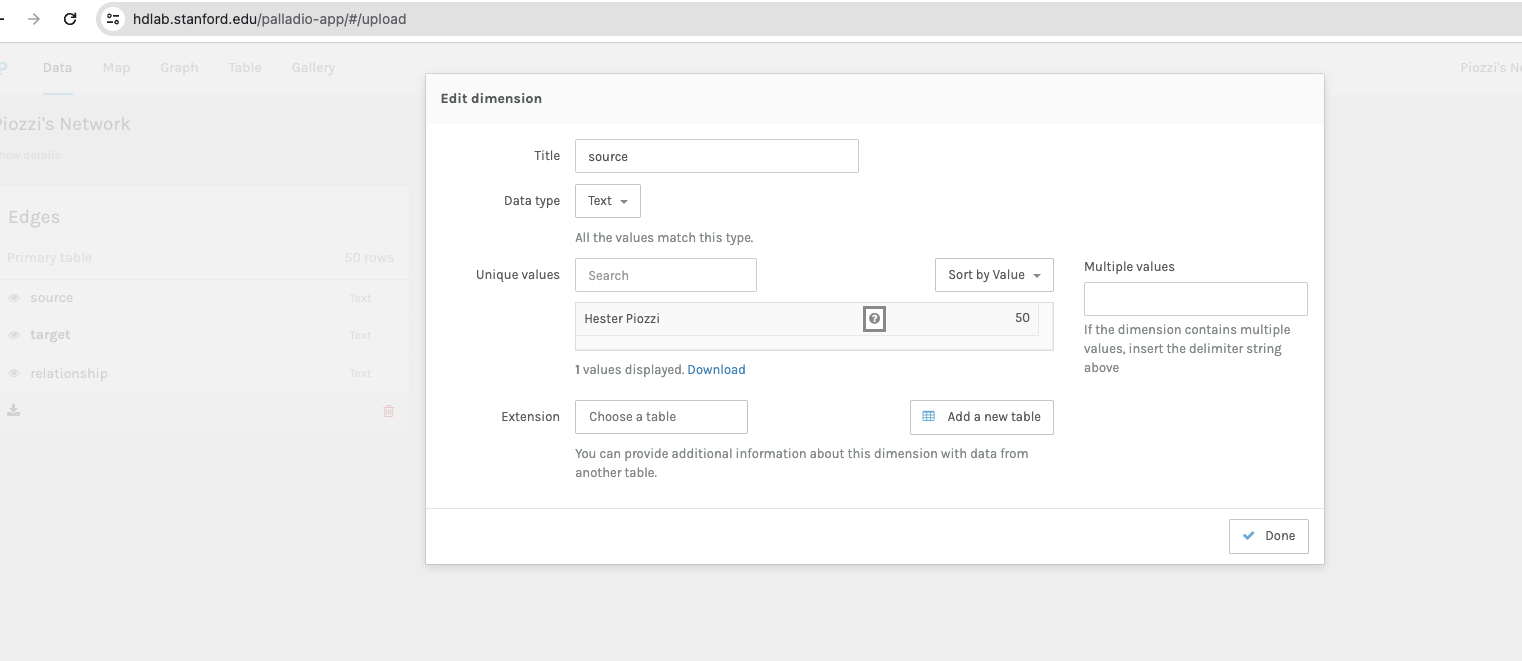Click the Edges table heading
This screenshot has height=661, width=1522.
34,217
